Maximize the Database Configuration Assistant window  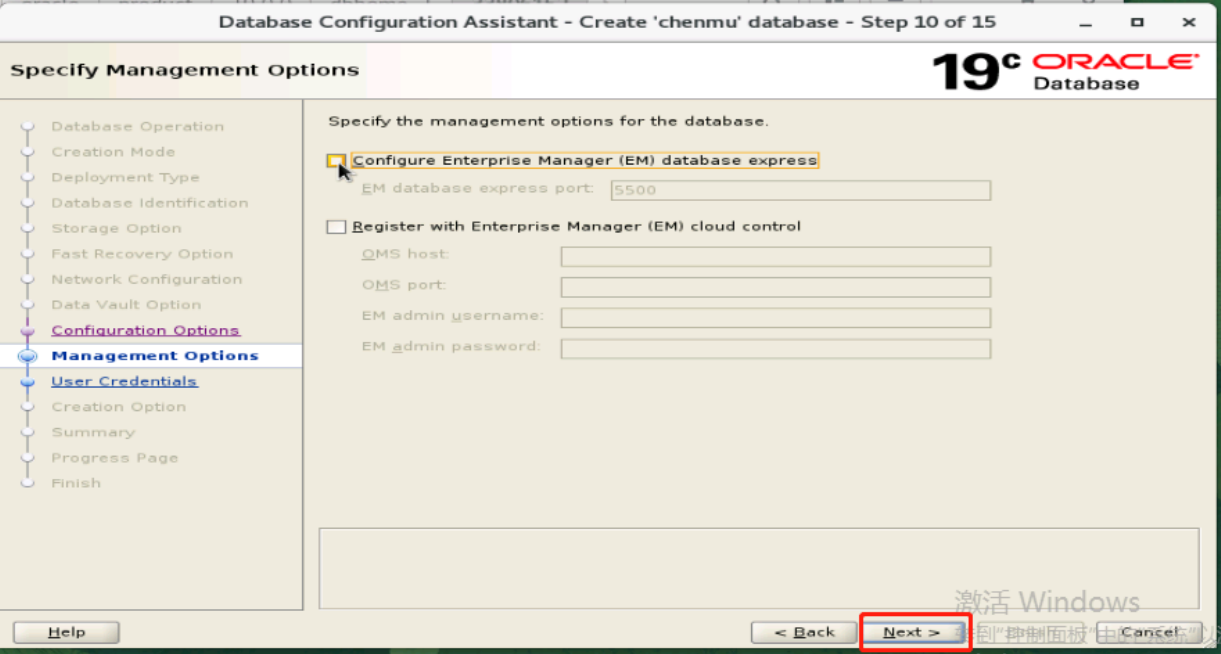[x=1137, y=21]
